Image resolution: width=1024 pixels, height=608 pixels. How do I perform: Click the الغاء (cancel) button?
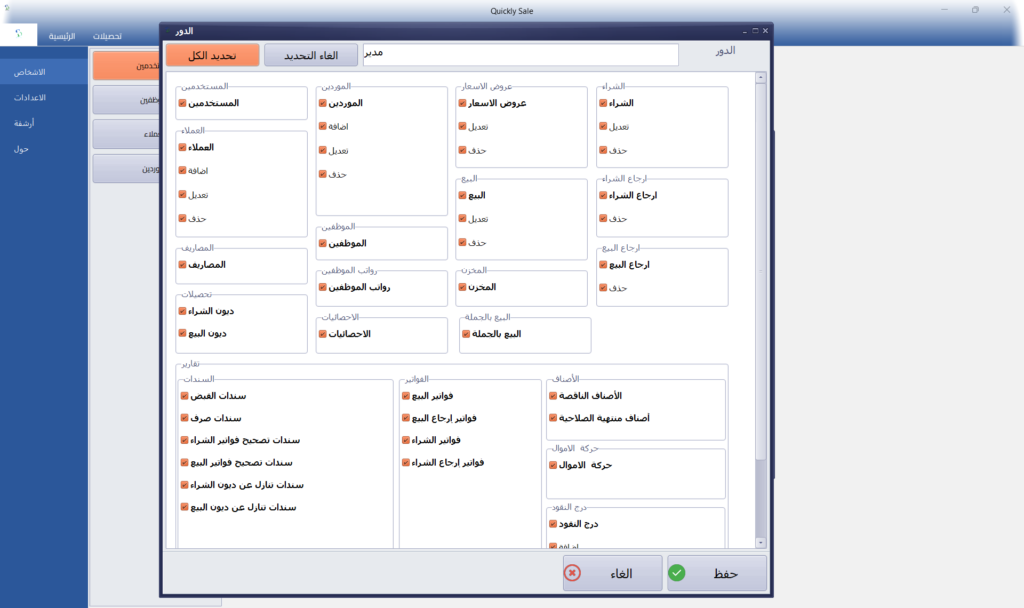613,573
